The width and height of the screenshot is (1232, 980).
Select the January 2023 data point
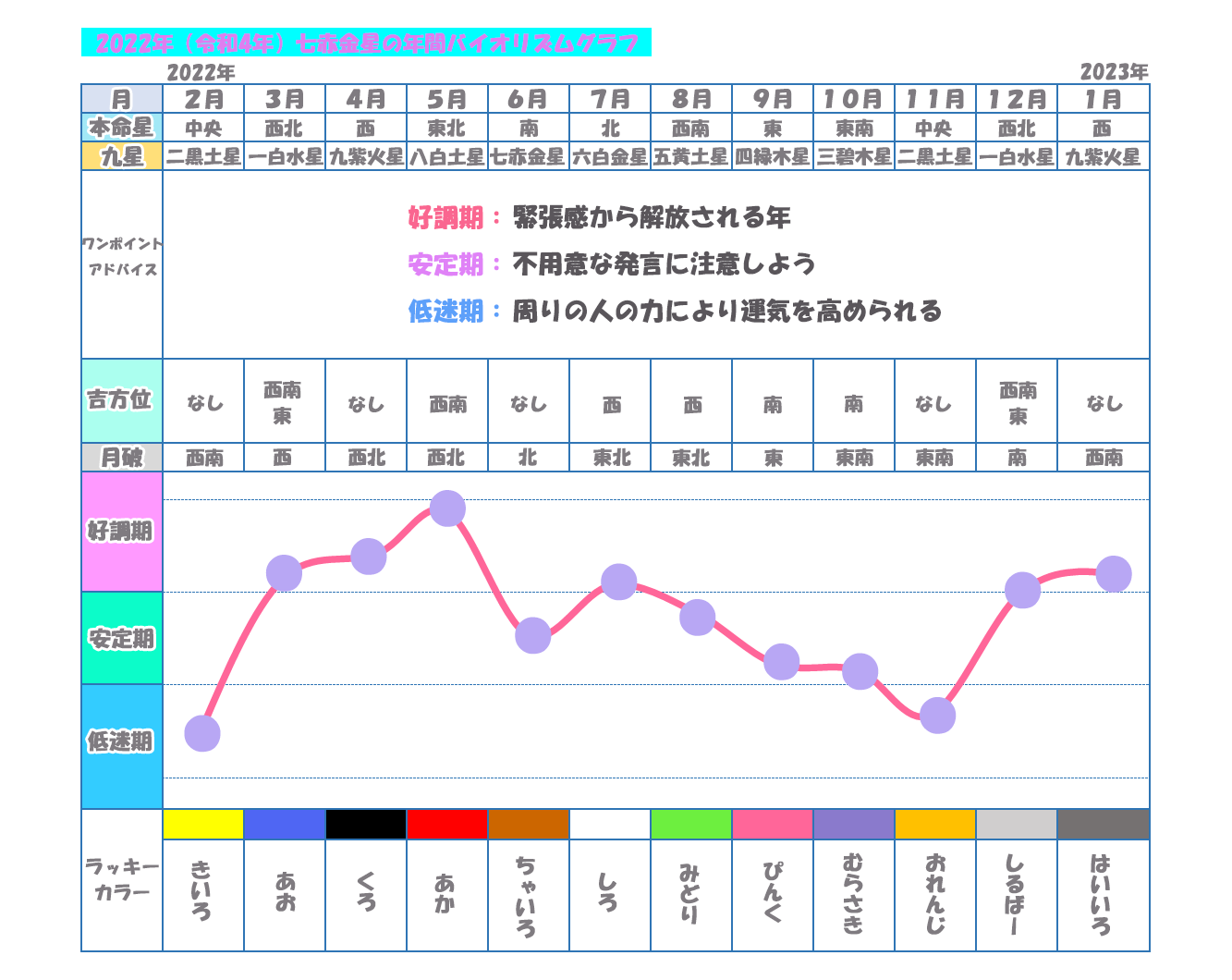pos(1114,574)
